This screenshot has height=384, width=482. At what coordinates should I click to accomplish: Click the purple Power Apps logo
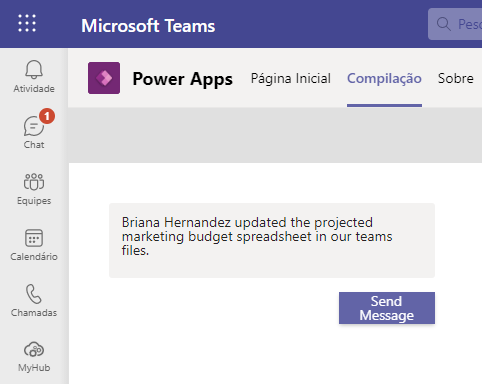click(x=104, y=78)
